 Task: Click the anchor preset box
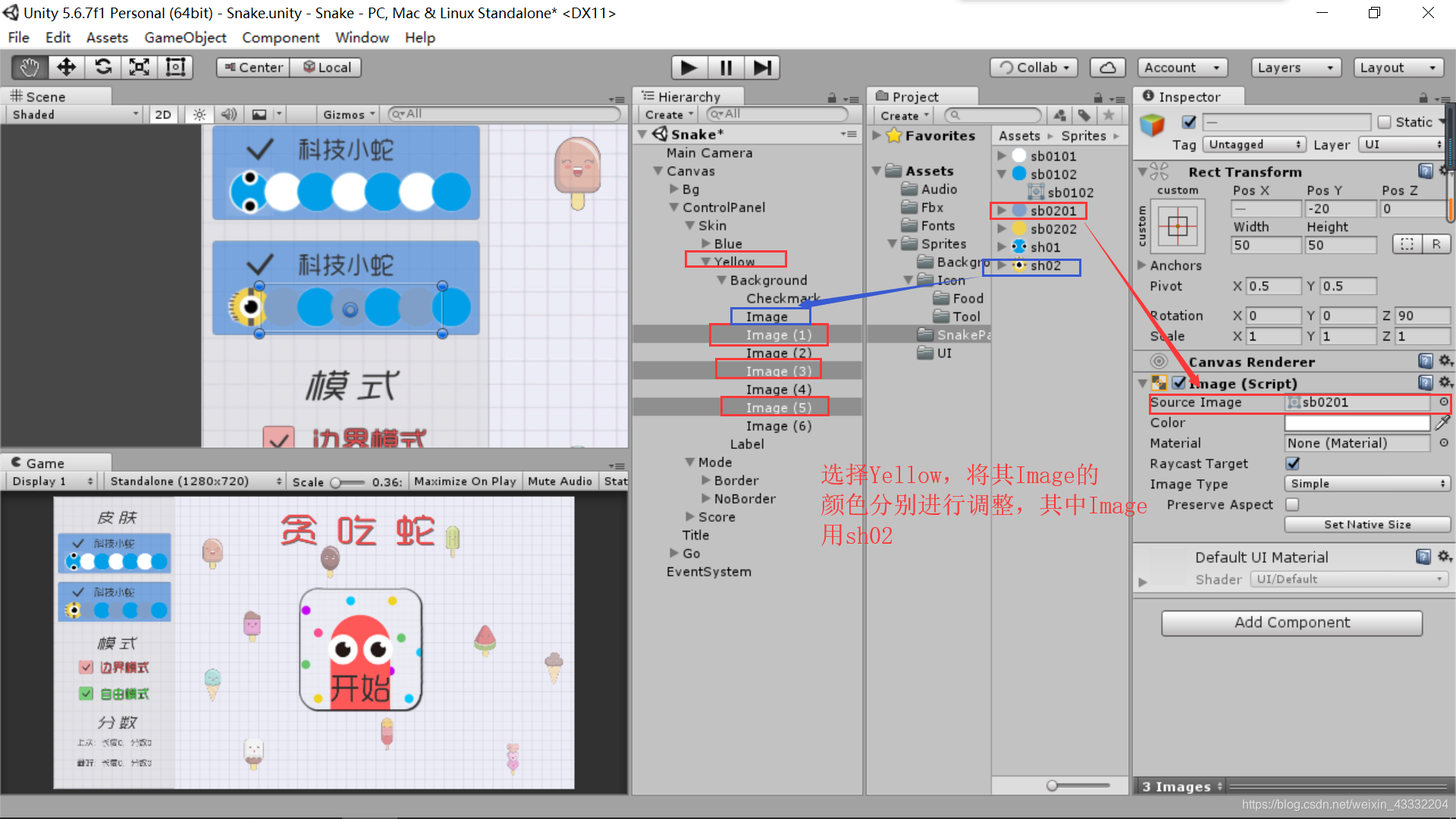coord(1178,226)
